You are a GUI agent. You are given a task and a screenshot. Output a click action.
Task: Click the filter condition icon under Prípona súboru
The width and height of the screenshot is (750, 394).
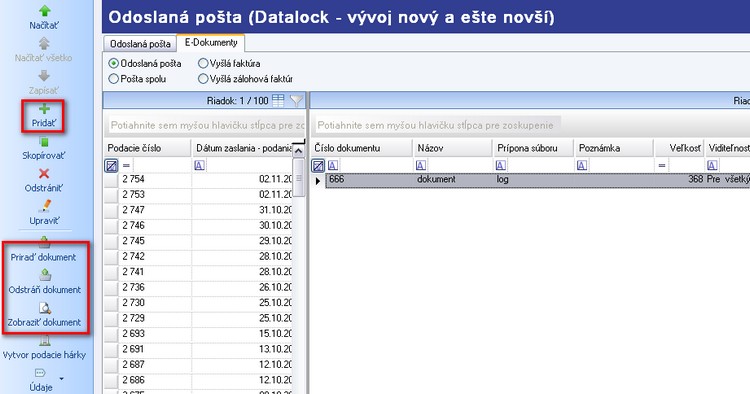click(x=501, y=165)
